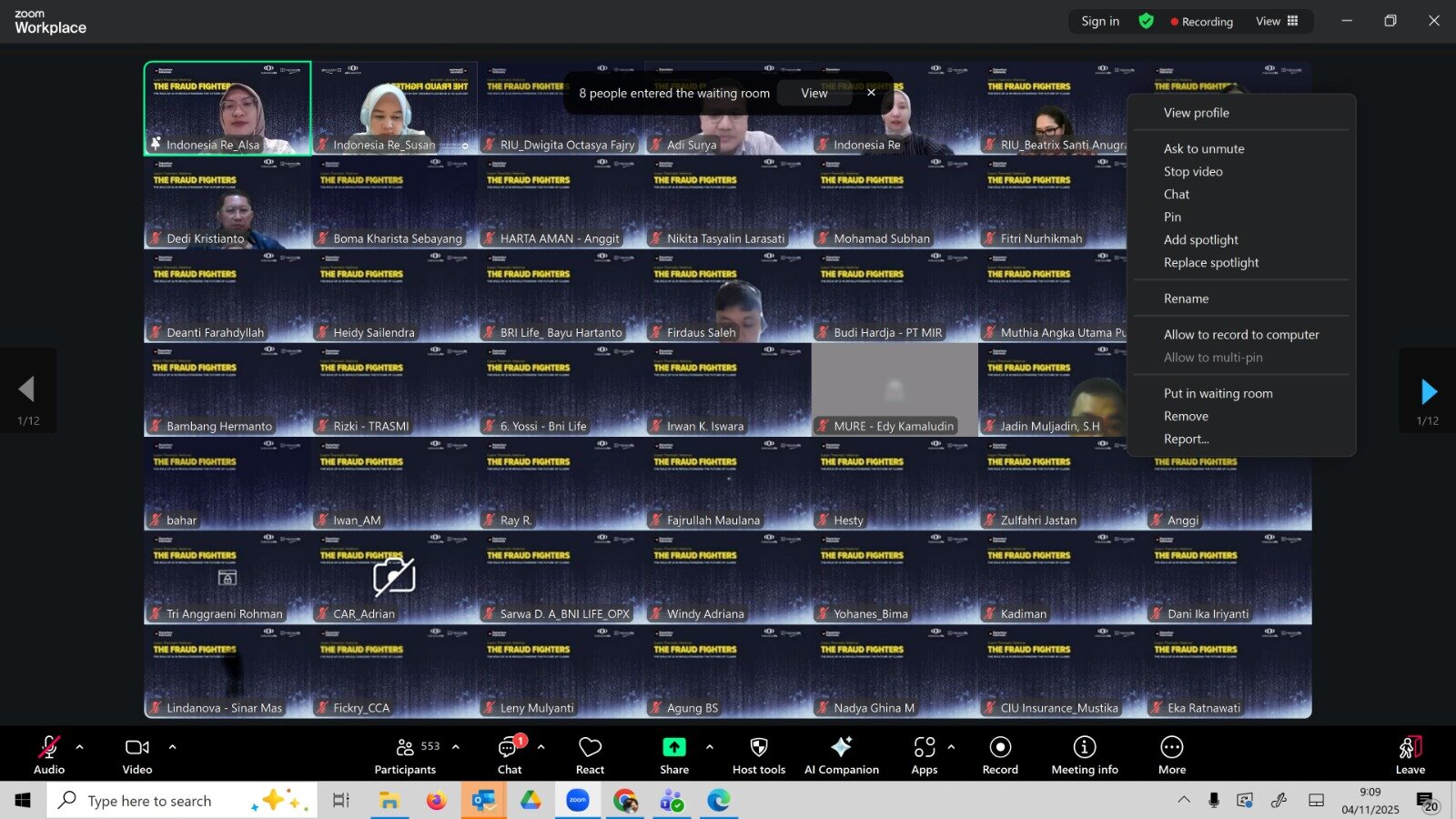
Task: Open the View layout dropdown
Action: [x=1277, y=21]
